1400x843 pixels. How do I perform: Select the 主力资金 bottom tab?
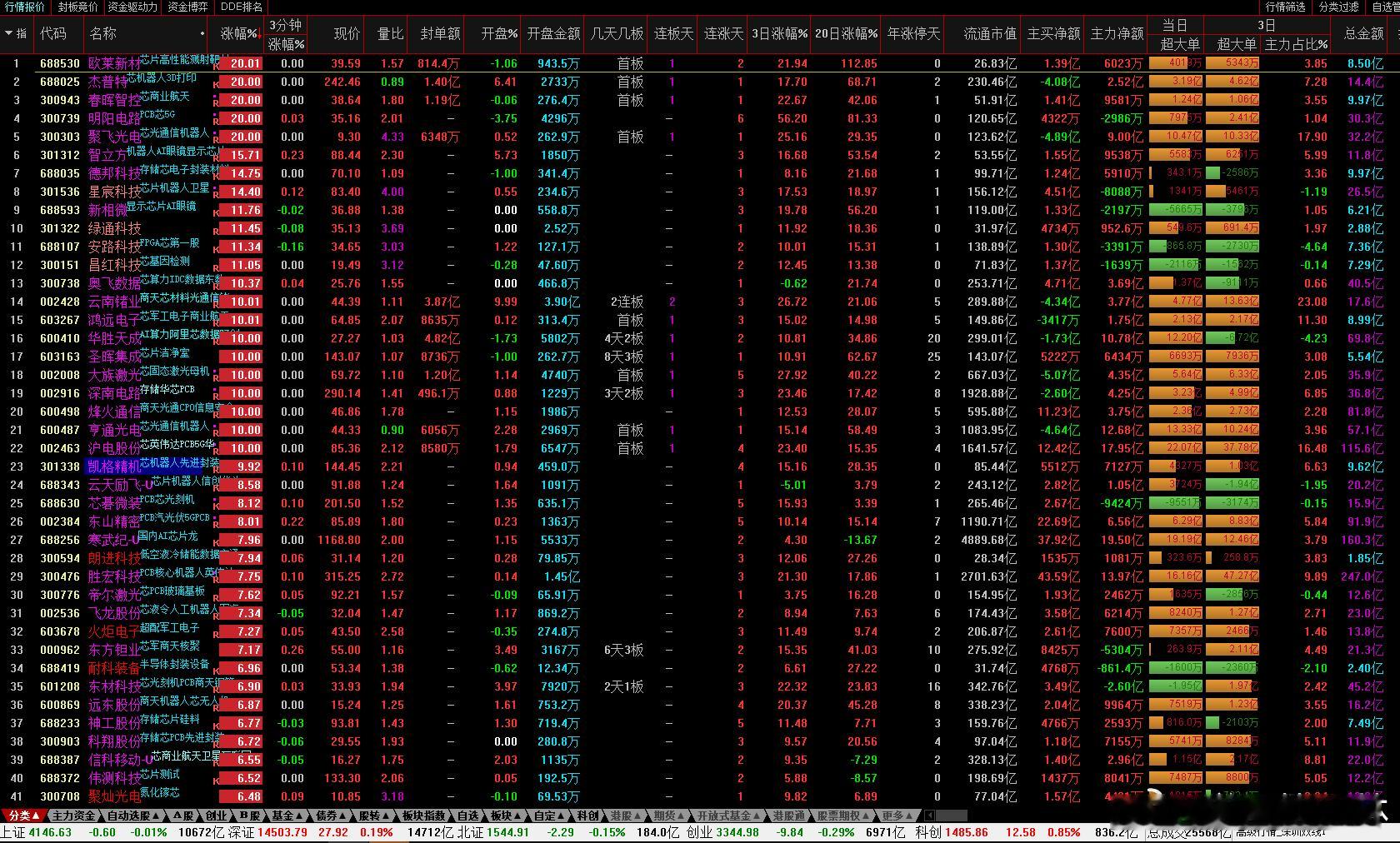pos(73,816)
